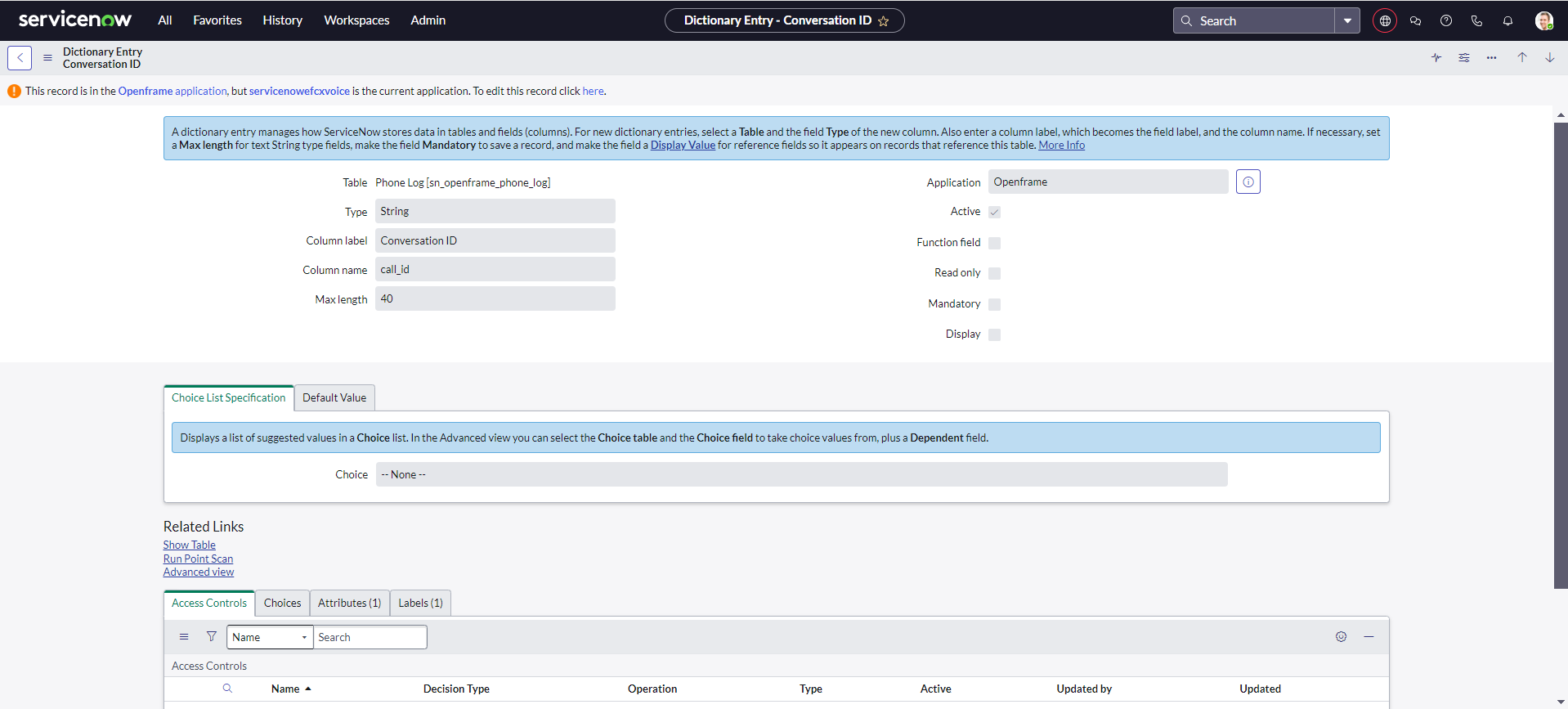This screenshot has height=709, width=1568.
Task: Open the notifications bell icon
Action: (x=1508, y=21)
